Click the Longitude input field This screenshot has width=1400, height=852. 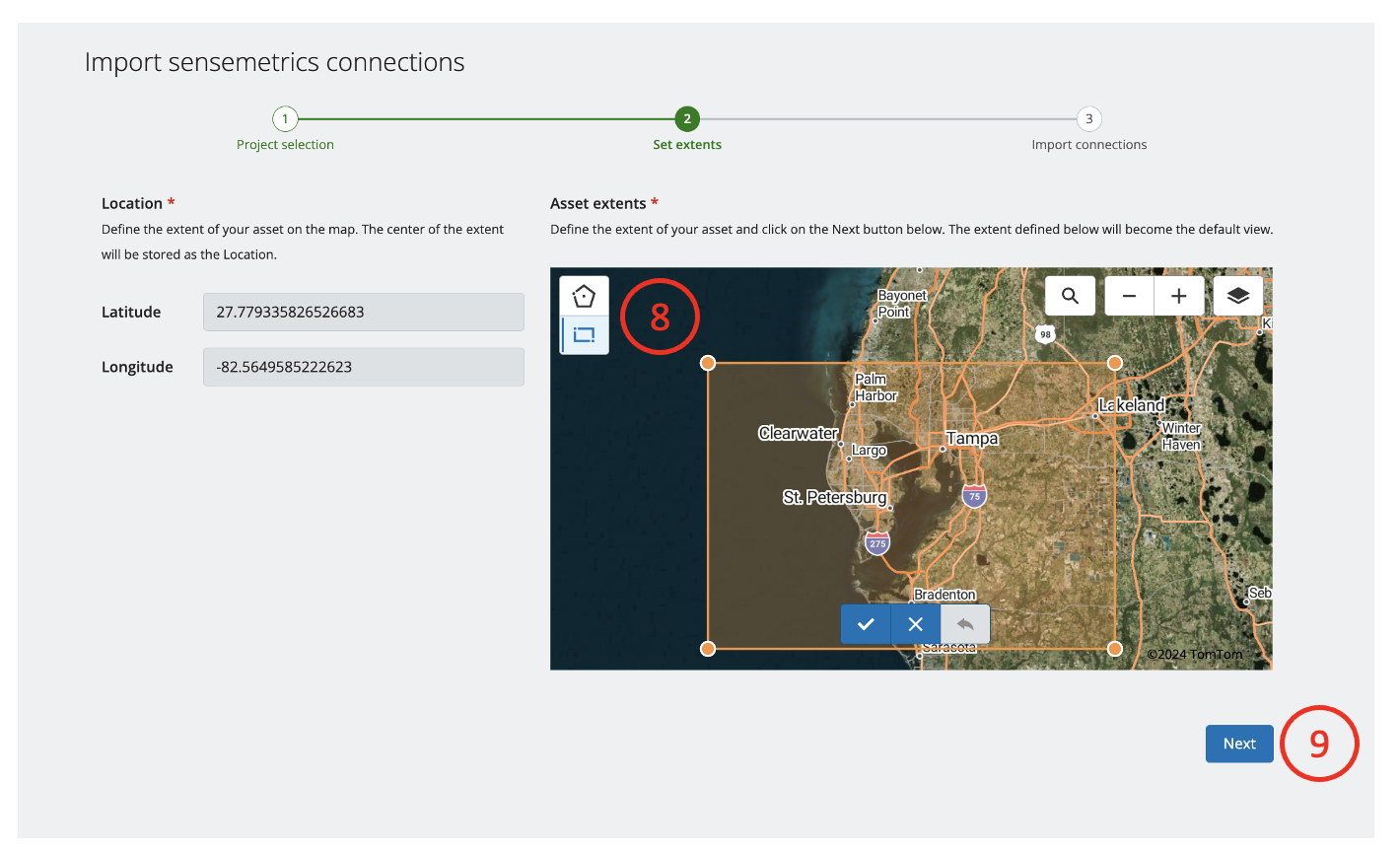363,367
